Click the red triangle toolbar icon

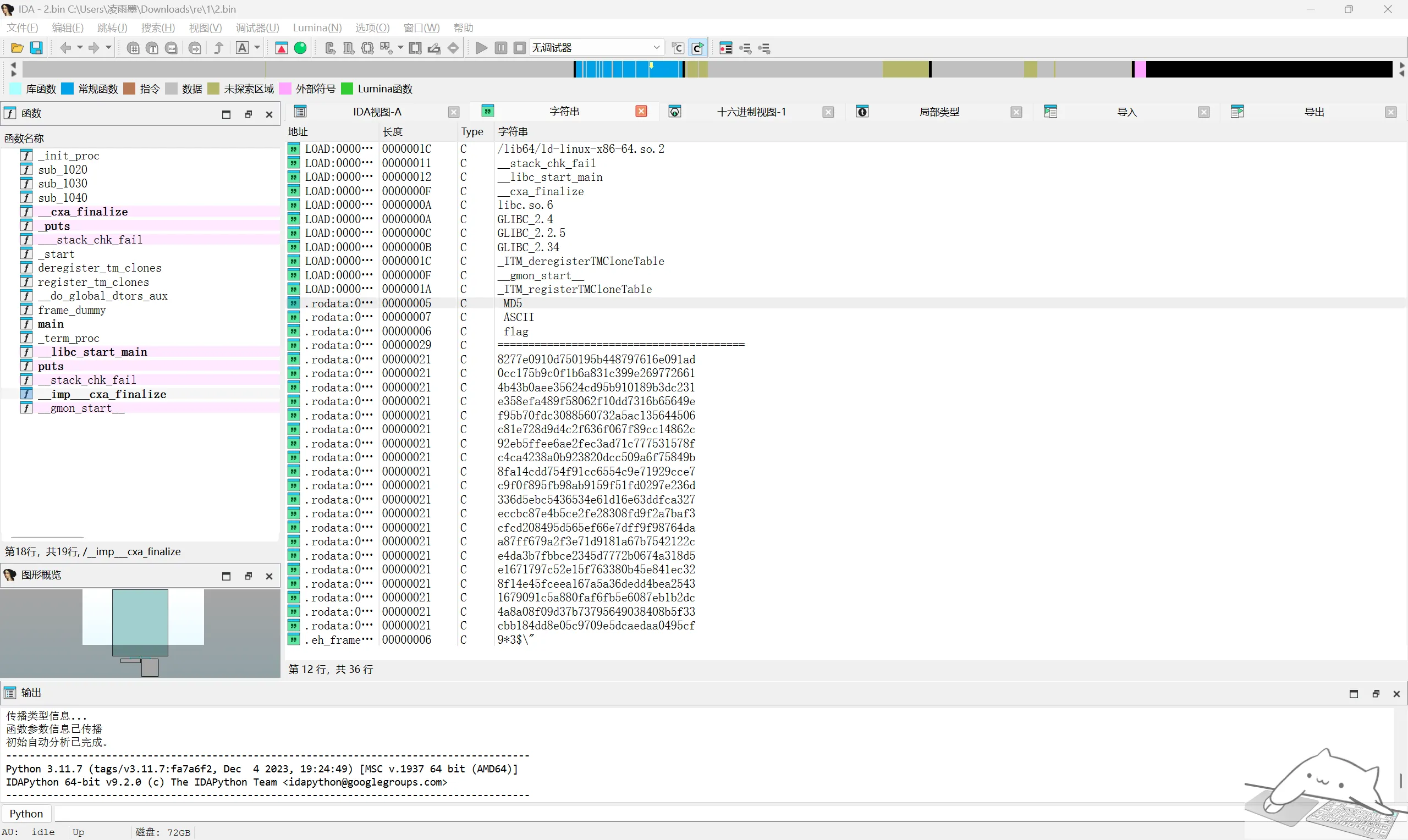point(282,48)
